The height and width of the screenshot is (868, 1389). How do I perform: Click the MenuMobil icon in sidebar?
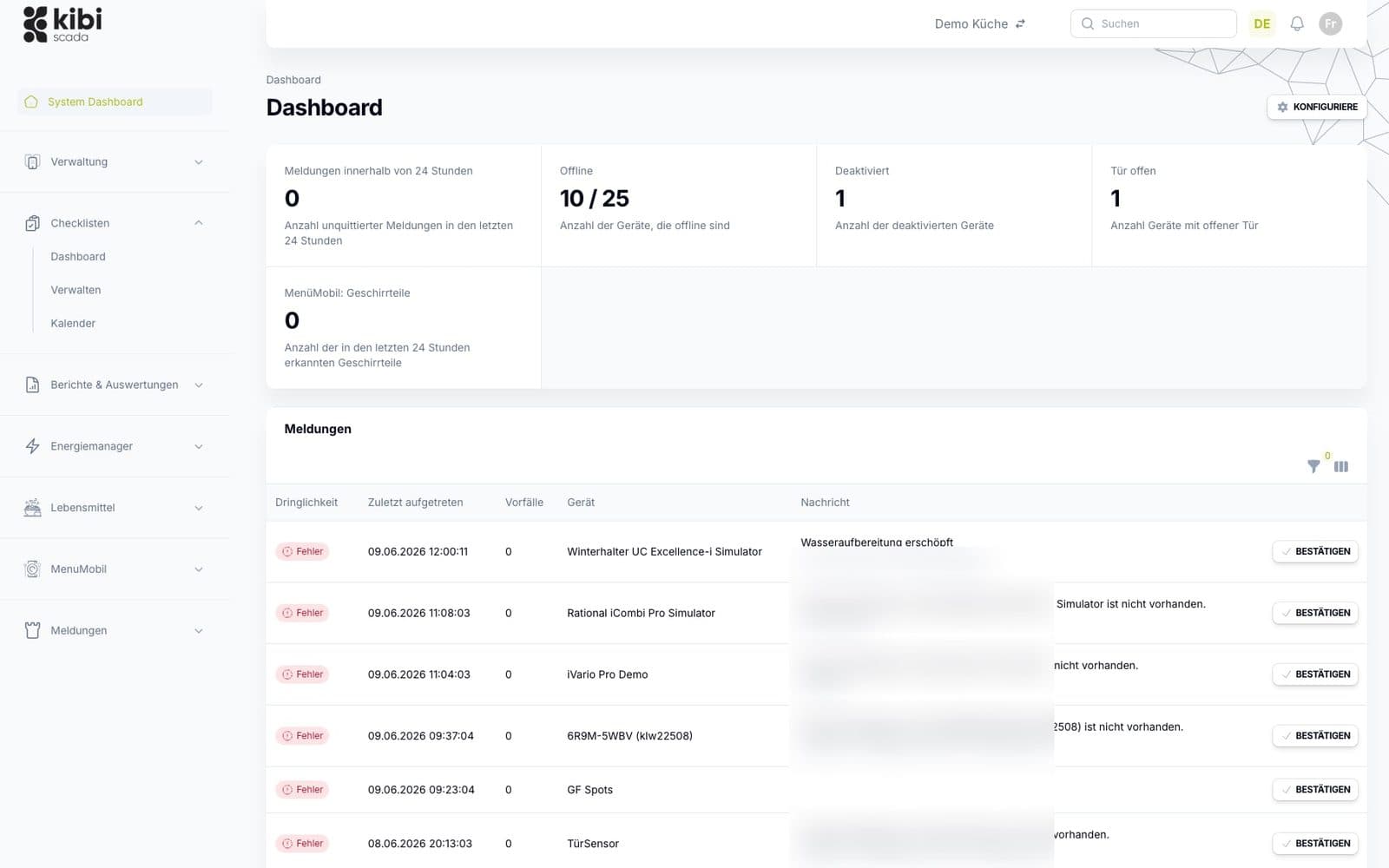click(32, 569)
